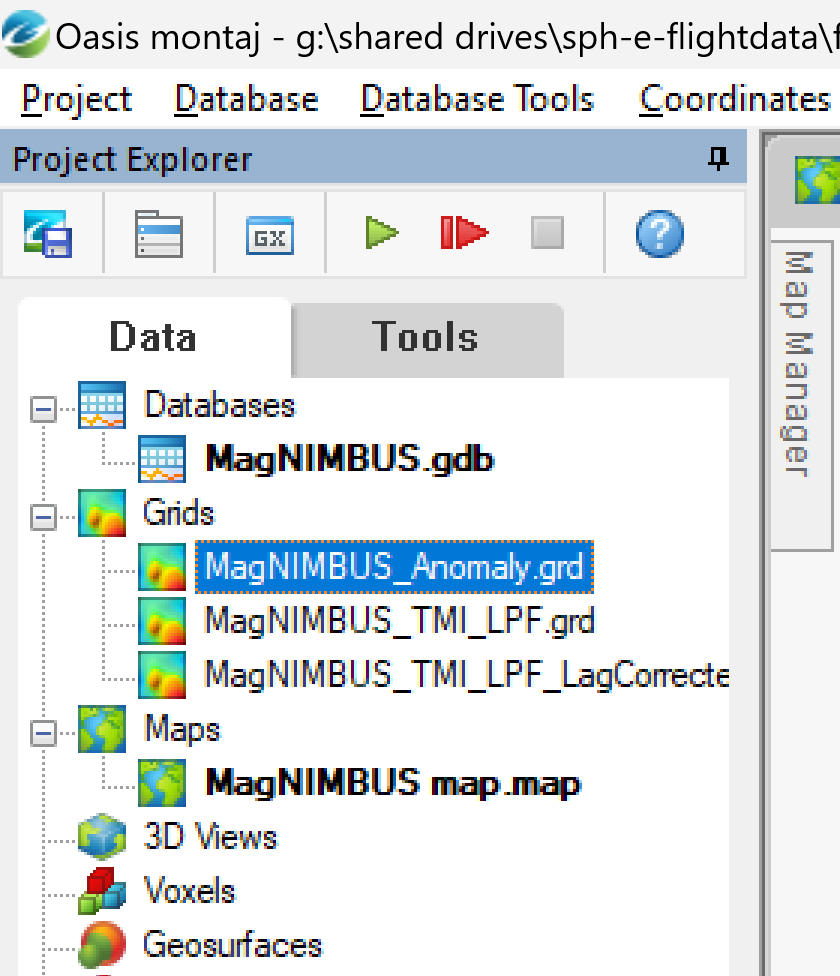Open the Database menu

246,99
